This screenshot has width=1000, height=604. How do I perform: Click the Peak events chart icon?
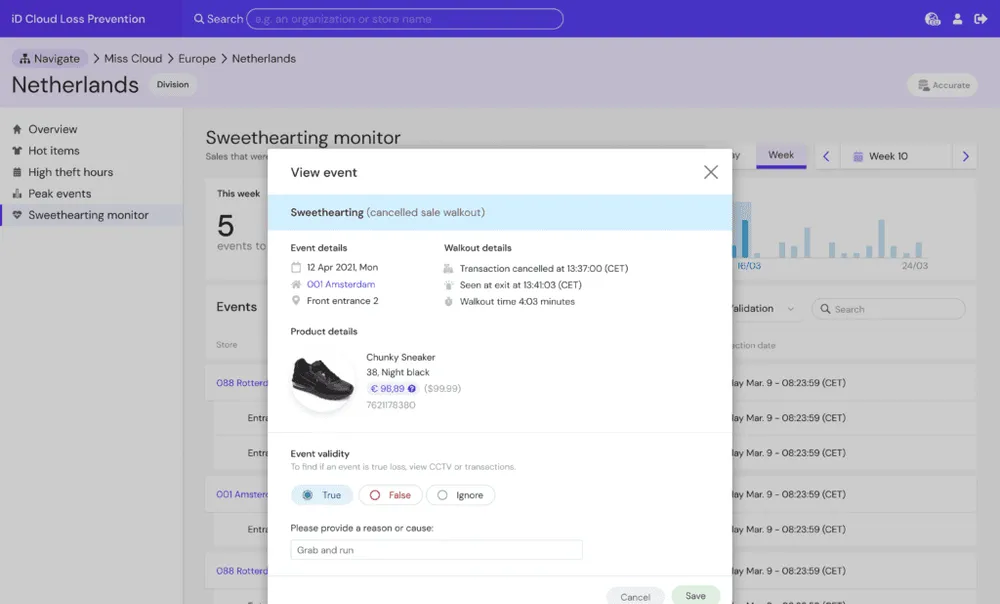(17, 193)
